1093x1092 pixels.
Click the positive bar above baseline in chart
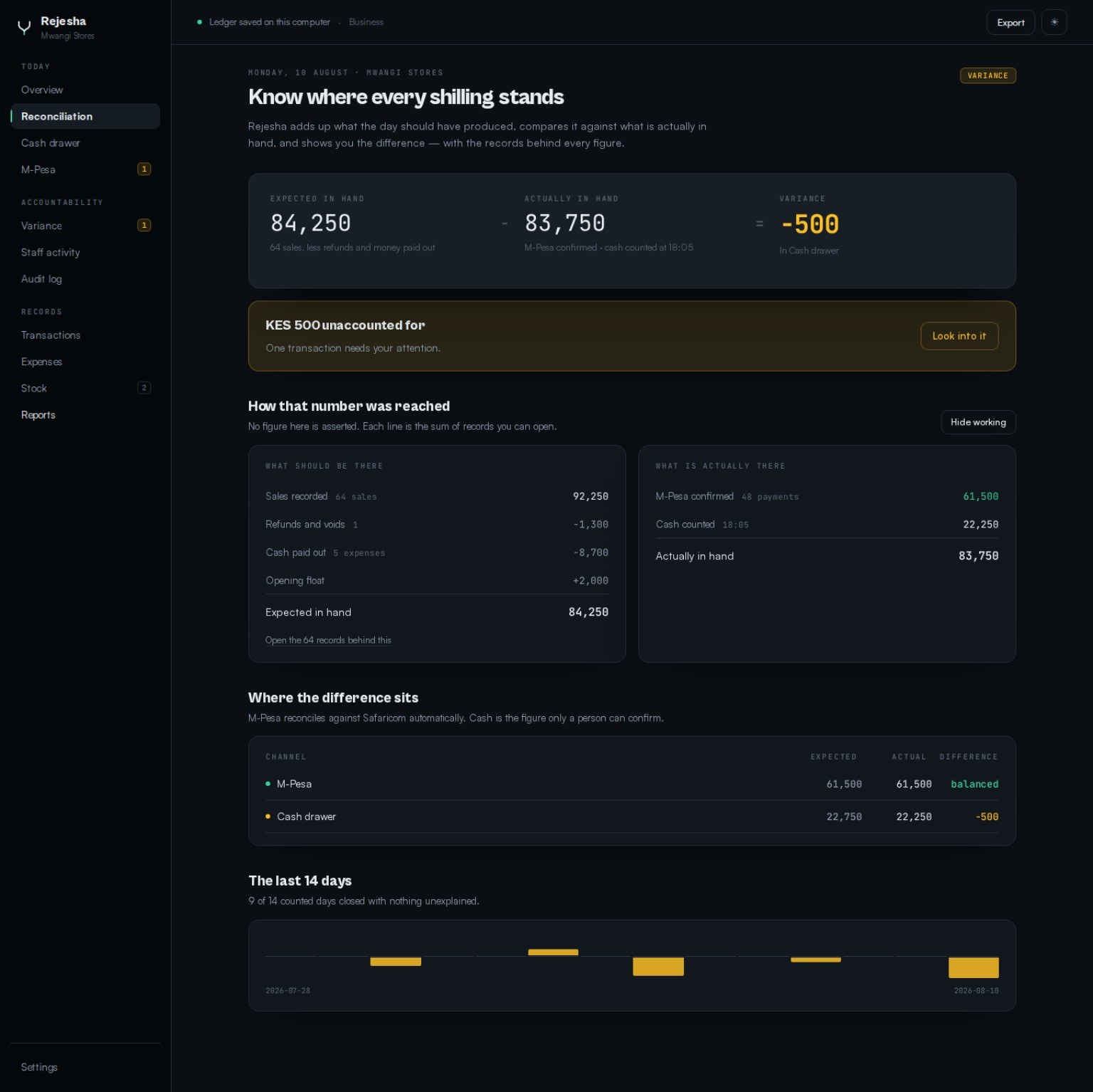(x=553, y=952)
